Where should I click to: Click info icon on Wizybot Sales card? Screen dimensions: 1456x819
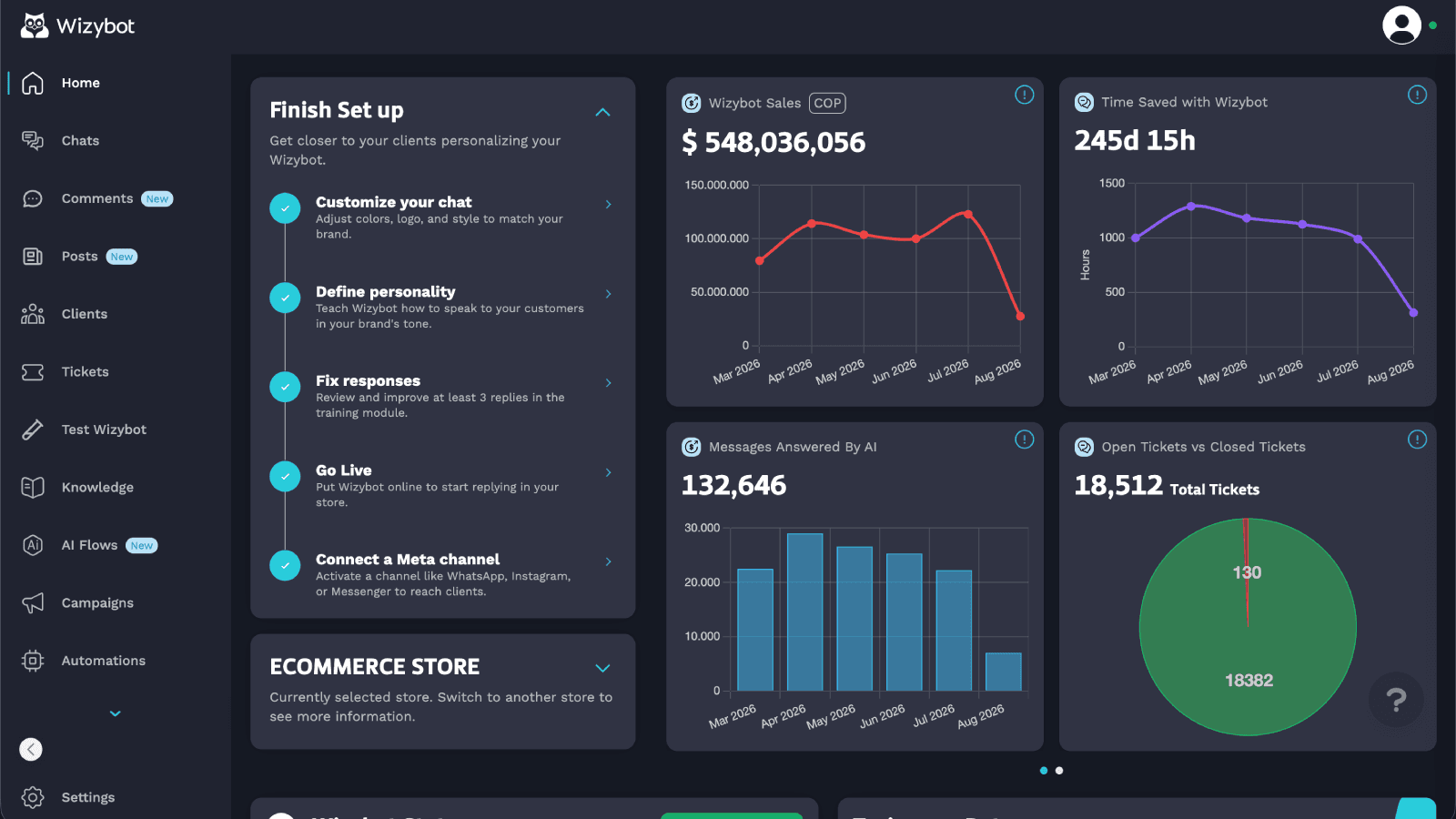1025,95
